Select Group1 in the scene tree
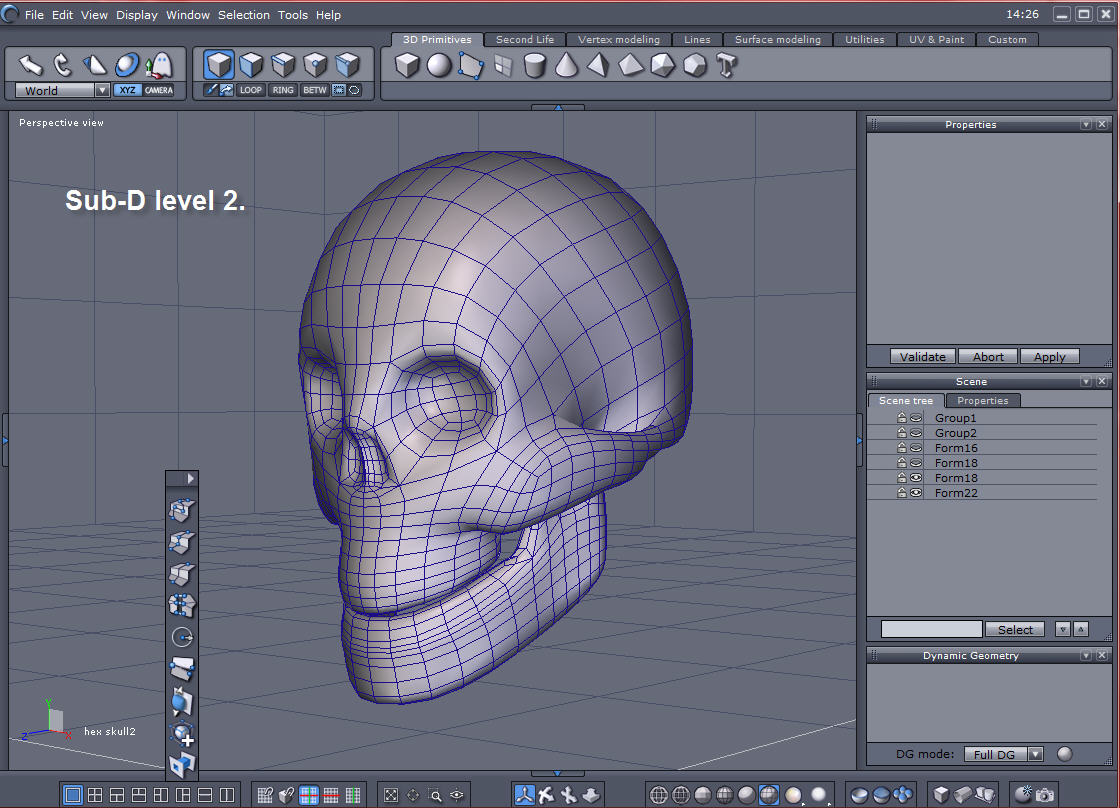Image resolution: width=1120 pixels, height=808 pixels. [955, 418]
